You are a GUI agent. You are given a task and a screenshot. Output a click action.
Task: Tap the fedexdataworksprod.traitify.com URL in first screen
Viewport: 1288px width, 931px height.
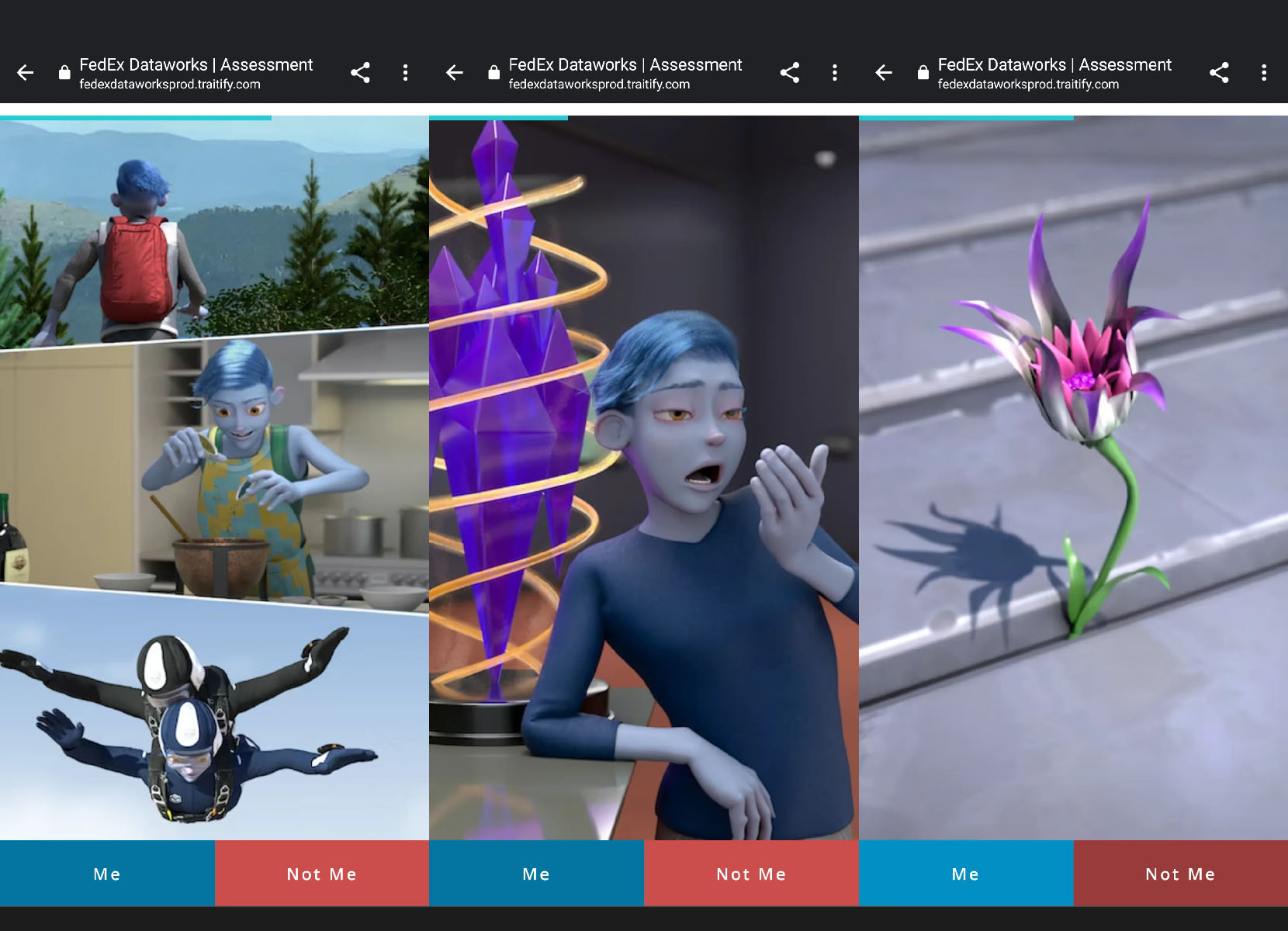click(x=170, y=85)
